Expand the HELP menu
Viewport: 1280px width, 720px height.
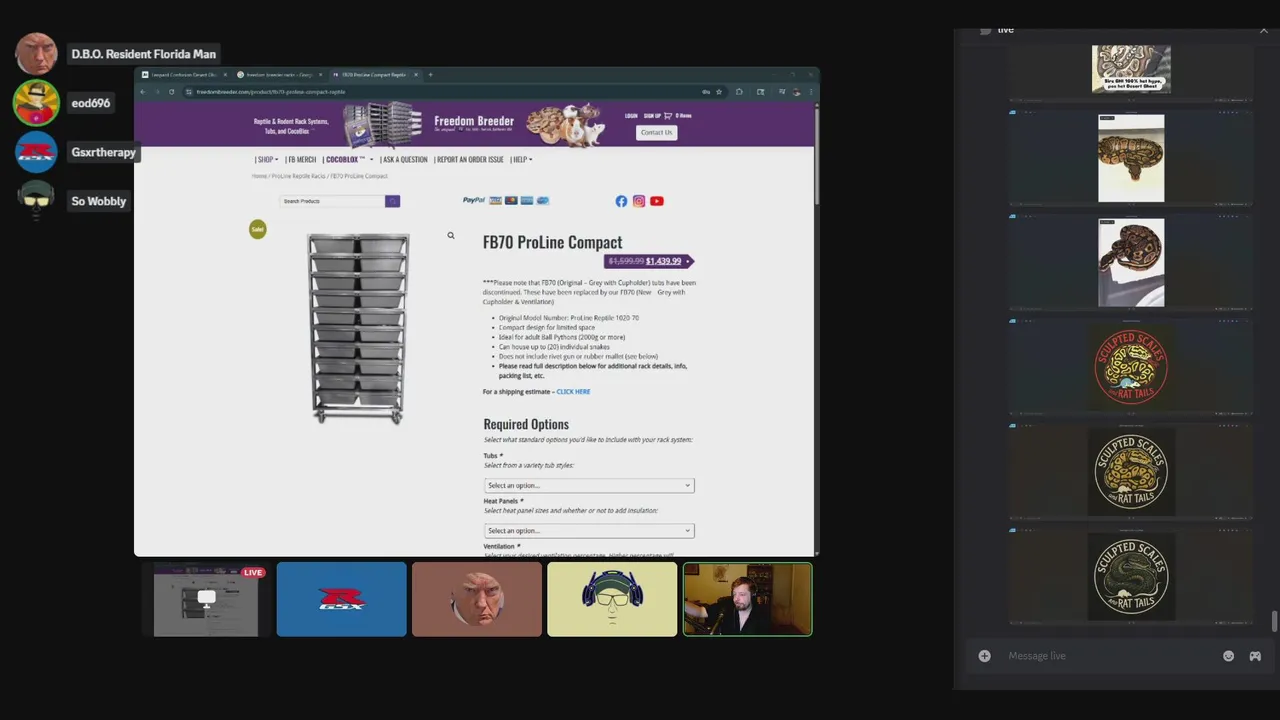[x=521, y=160]
